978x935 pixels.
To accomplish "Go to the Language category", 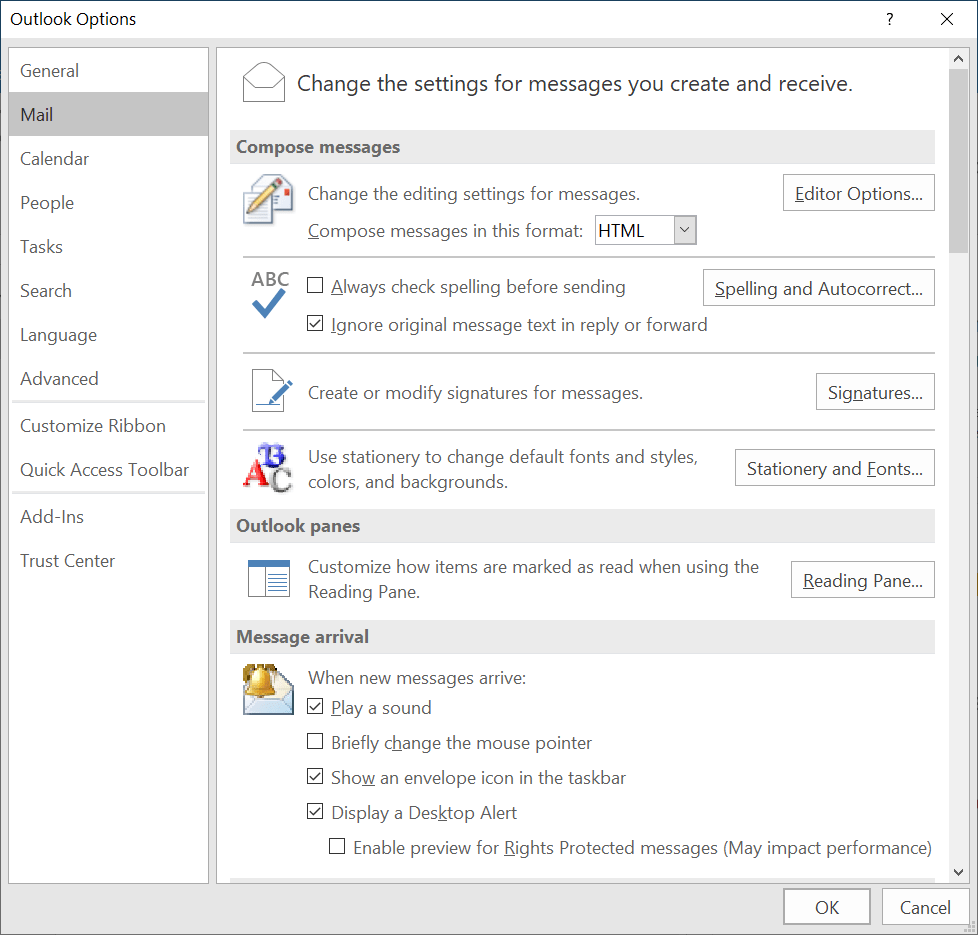I will (x=109, y=335).
